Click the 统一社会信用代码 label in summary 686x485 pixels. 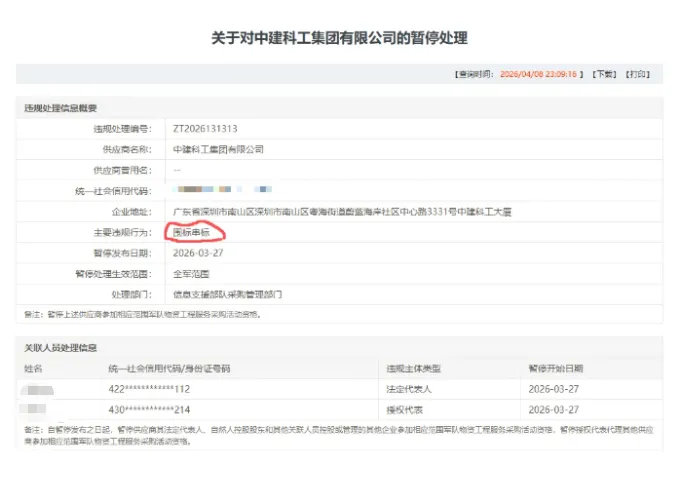[x=113, y=191]
